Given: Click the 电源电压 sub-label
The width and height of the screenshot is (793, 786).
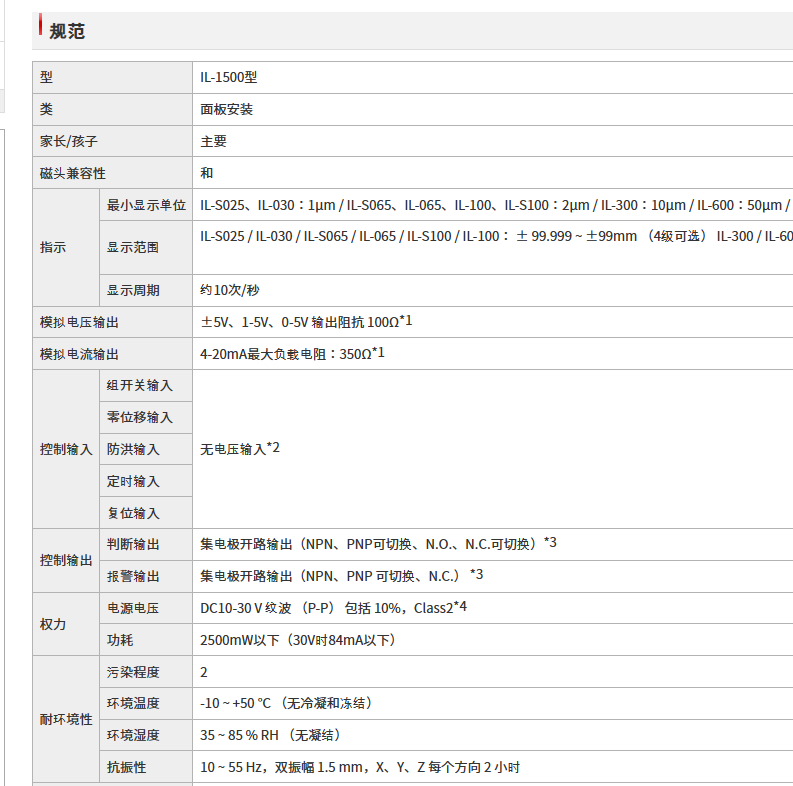Looking at the screenshot, I should pos(133,608).
